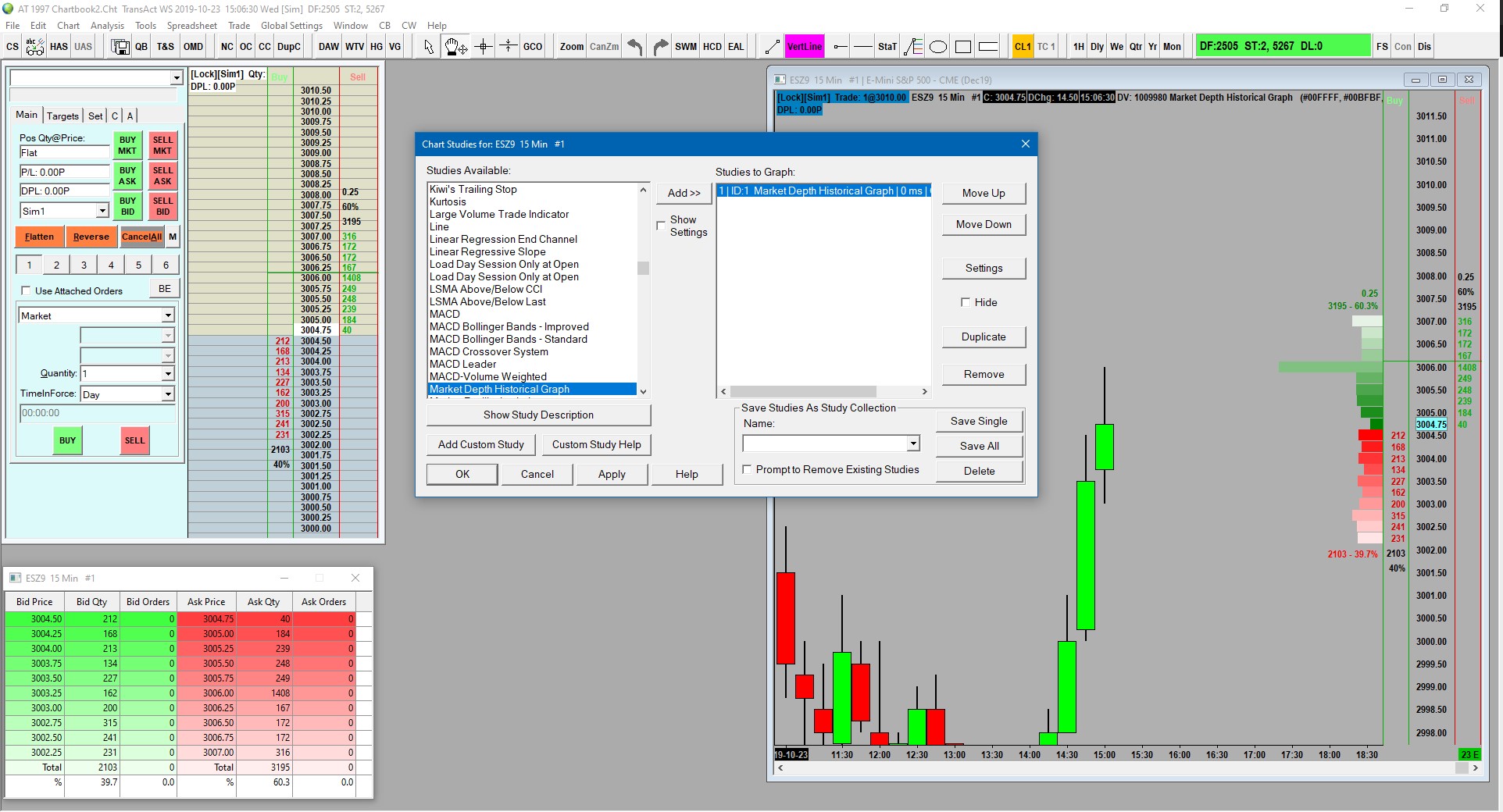Image resolution: width=1503 pixels, height=812 pixels.
Task: Expand the TimeInForce Day dropdown
Action: point(167,394)
